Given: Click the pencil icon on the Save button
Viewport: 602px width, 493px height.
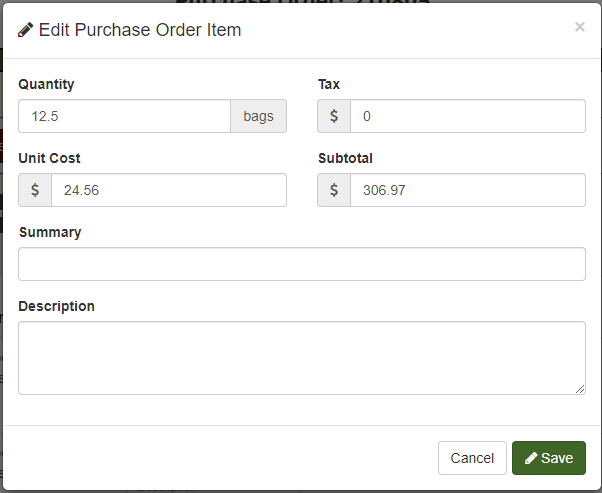Looking at the screenshot, I should point(531,458).
